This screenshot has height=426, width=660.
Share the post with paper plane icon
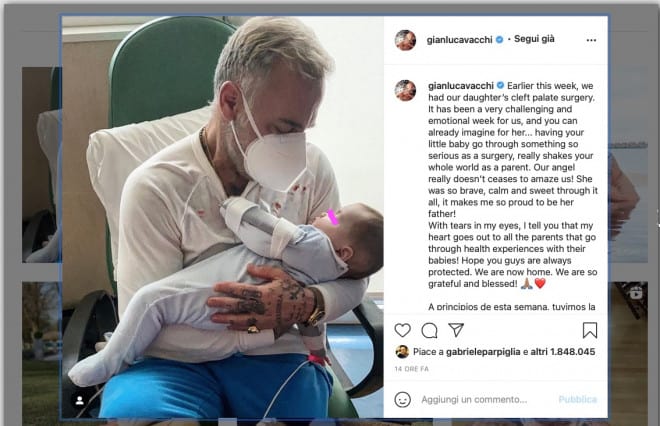point(456,330)
